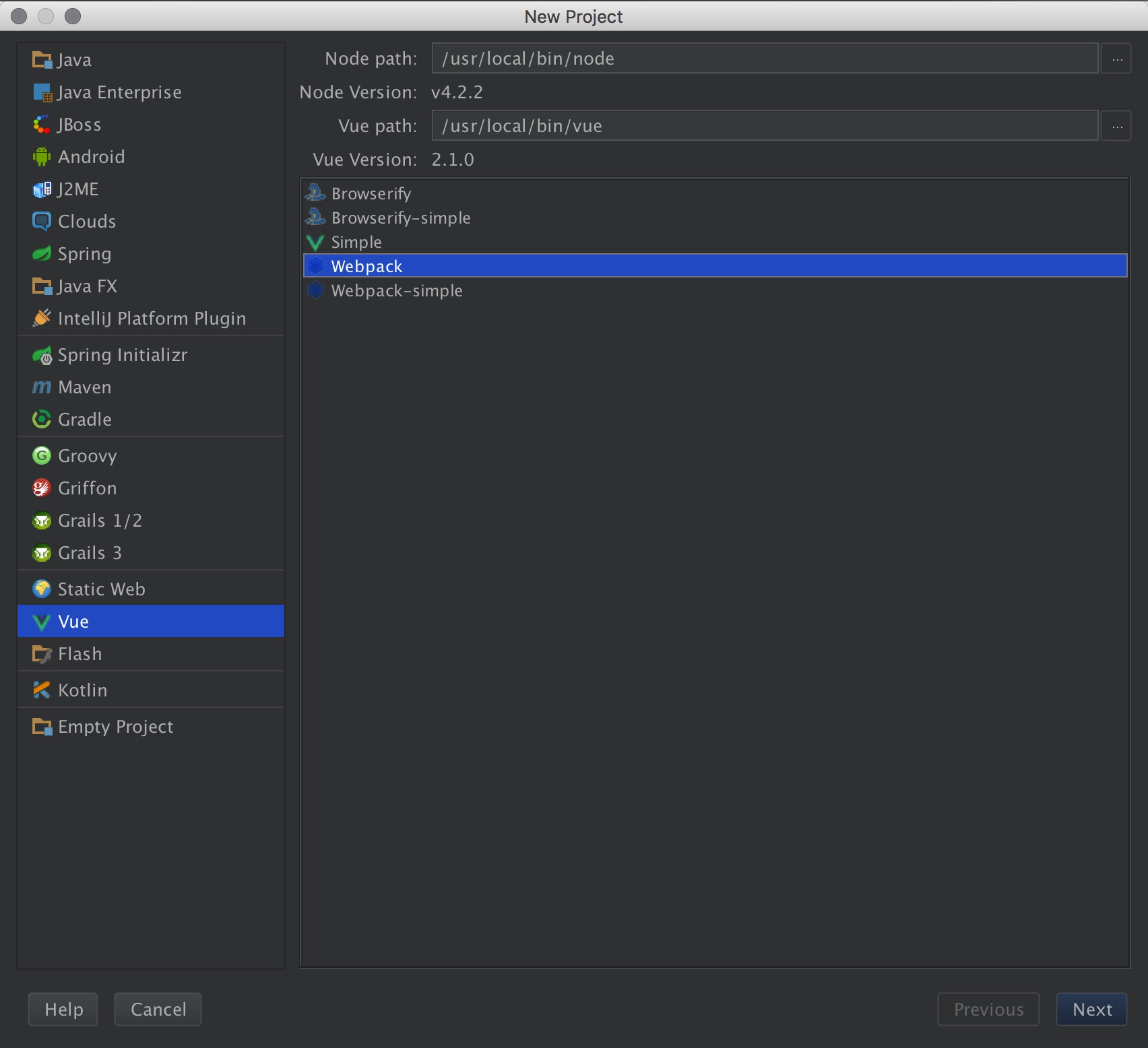Open Help for the dialog
The width and height of the screenshot is (1148, 1048).
click(x=63, y=1009)
